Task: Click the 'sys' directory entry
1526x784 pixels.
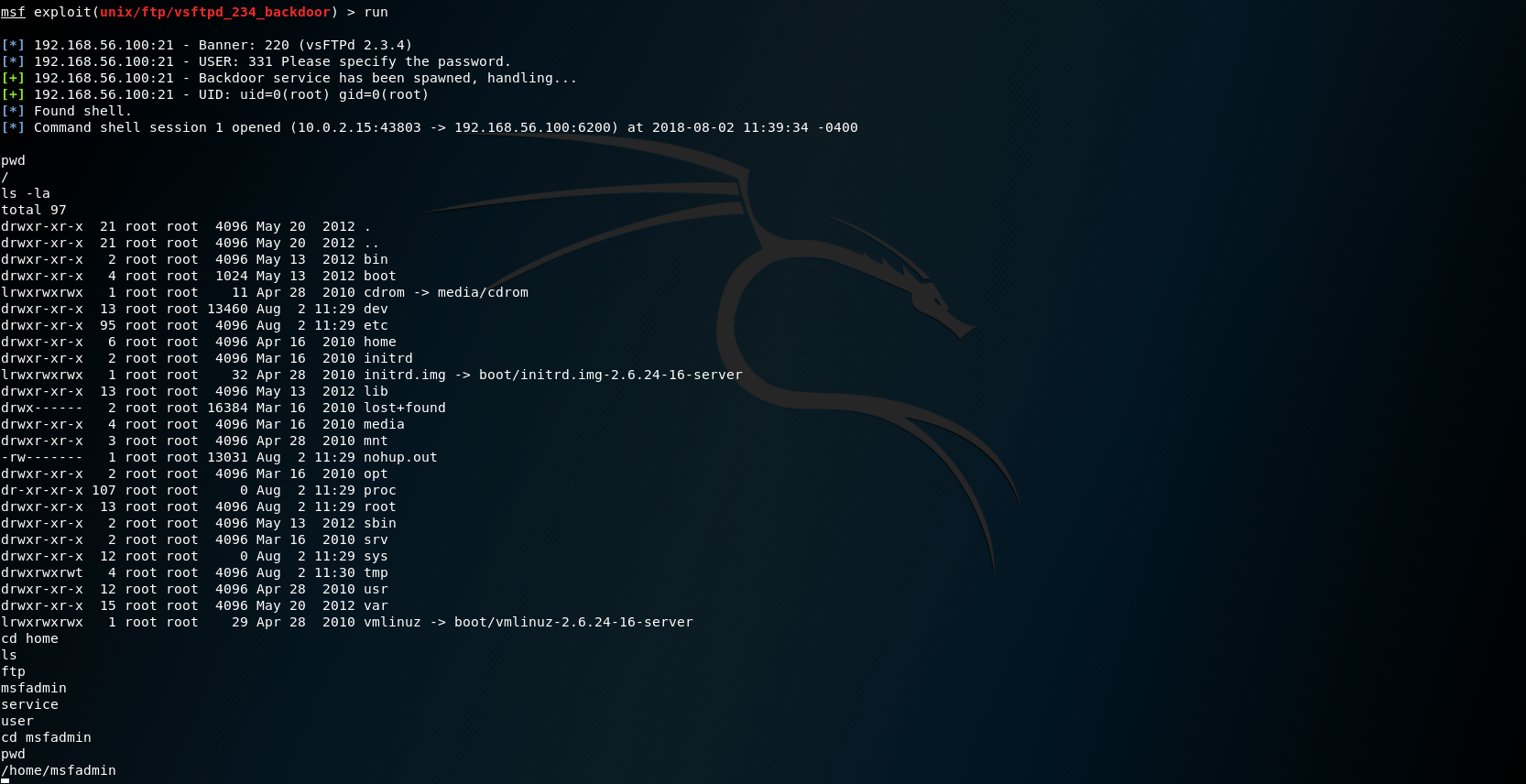Action: [x=376, y=556]
